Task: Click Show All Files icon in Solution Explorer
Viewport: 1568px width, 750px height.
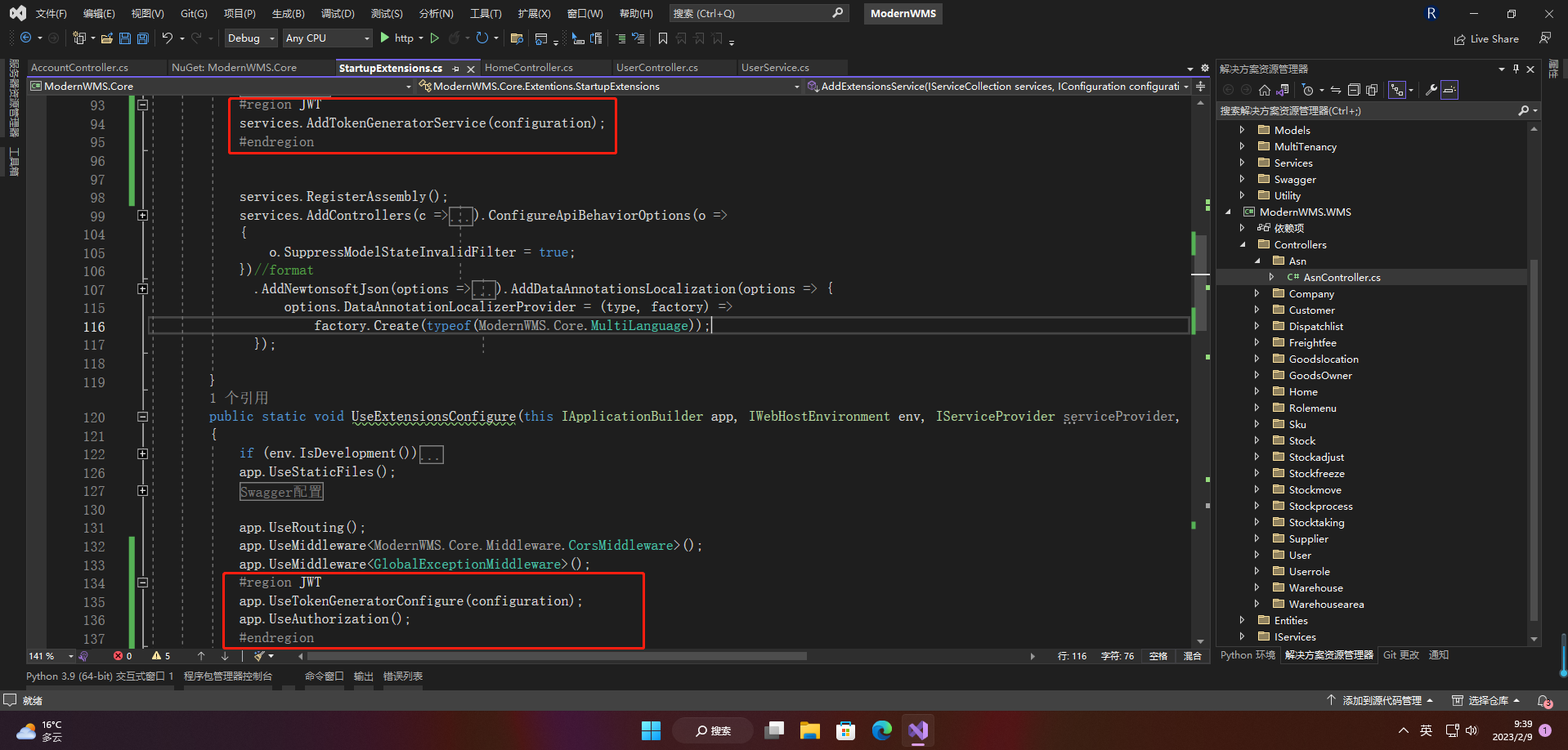Action: click(x=1372, y=90)
